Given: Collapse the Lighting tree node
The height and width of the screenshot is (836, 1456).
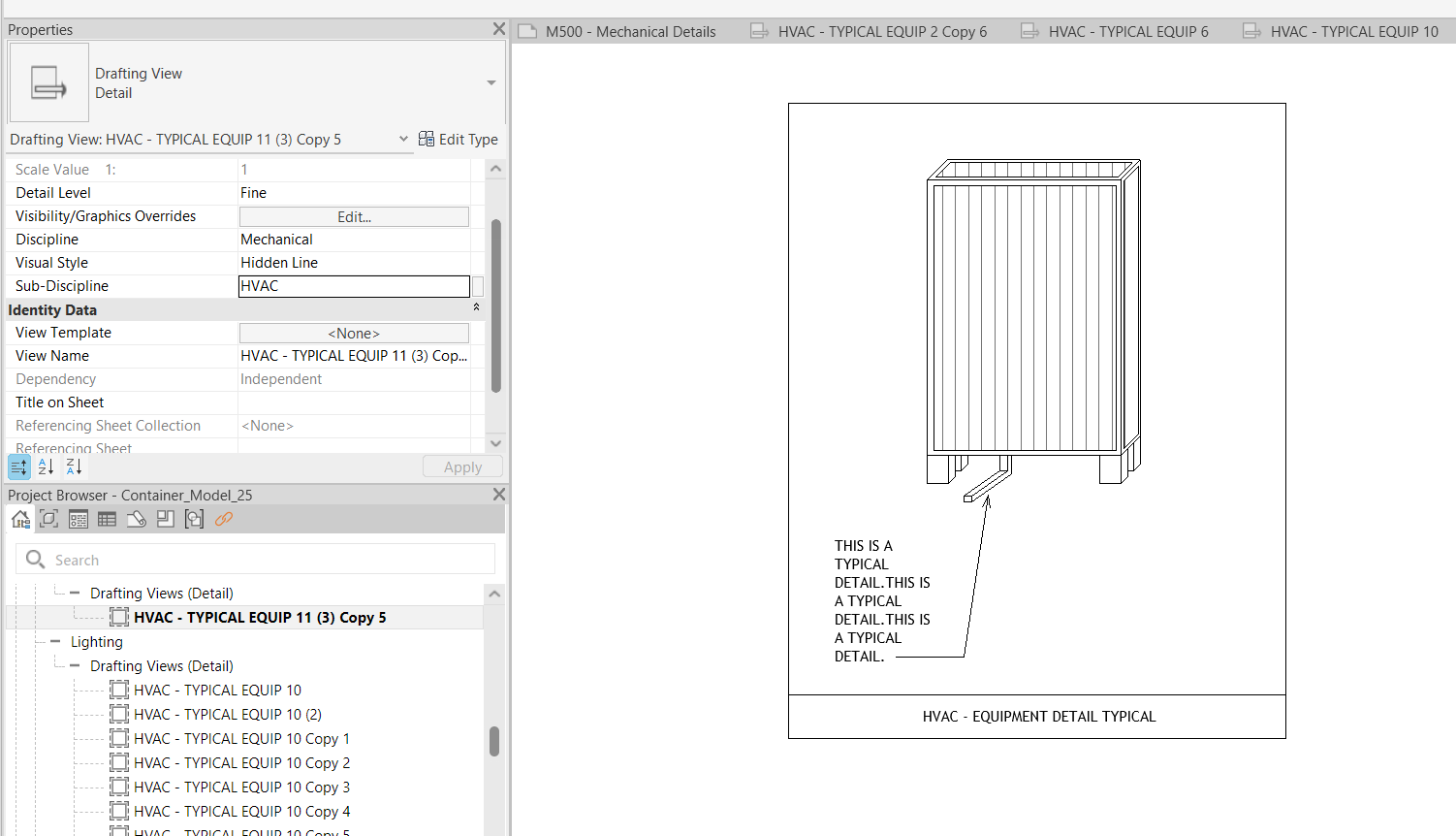Looking at the screenshot, I should [x=55, y=641].
